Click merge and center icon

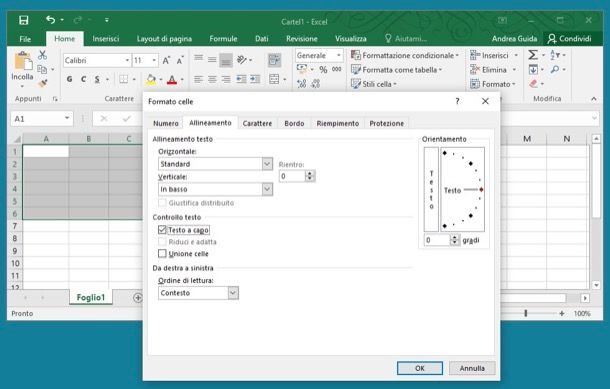point(274,79)
